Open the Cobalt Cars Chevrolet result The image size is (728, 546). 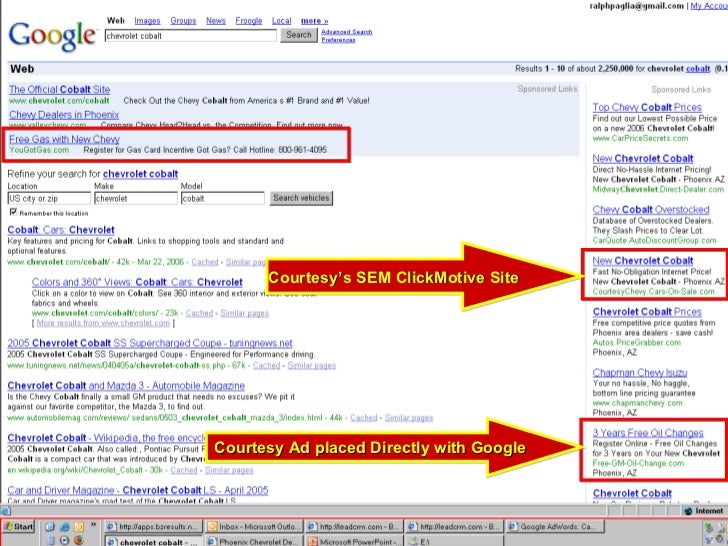tap(61, 230)
